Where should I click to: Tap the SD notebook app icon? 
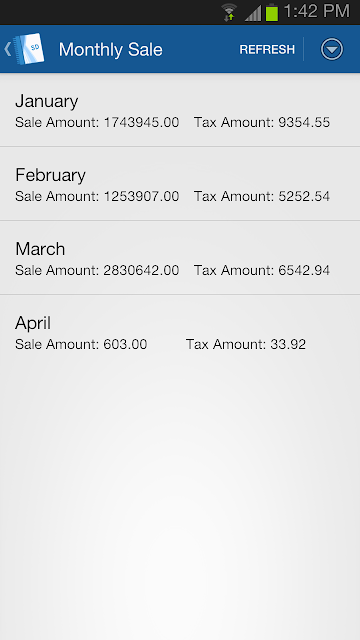[29, 49]
